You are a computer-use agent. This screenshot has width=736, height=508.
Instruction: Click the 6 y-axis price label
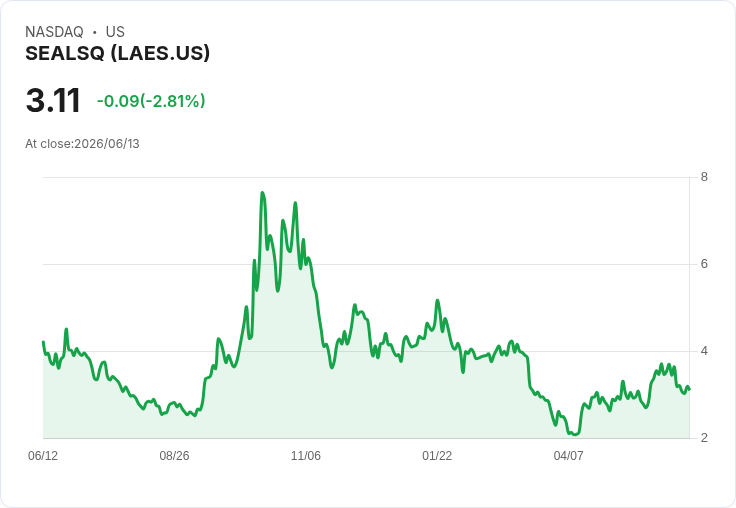click(x=704, y=264)
